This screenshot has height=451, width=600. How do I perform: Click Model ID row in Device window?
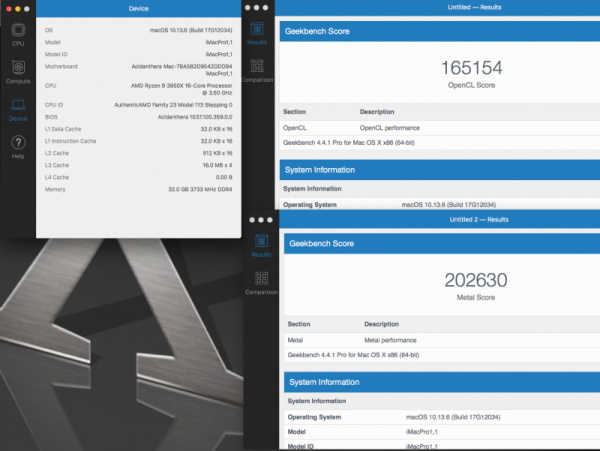(139, 54)
